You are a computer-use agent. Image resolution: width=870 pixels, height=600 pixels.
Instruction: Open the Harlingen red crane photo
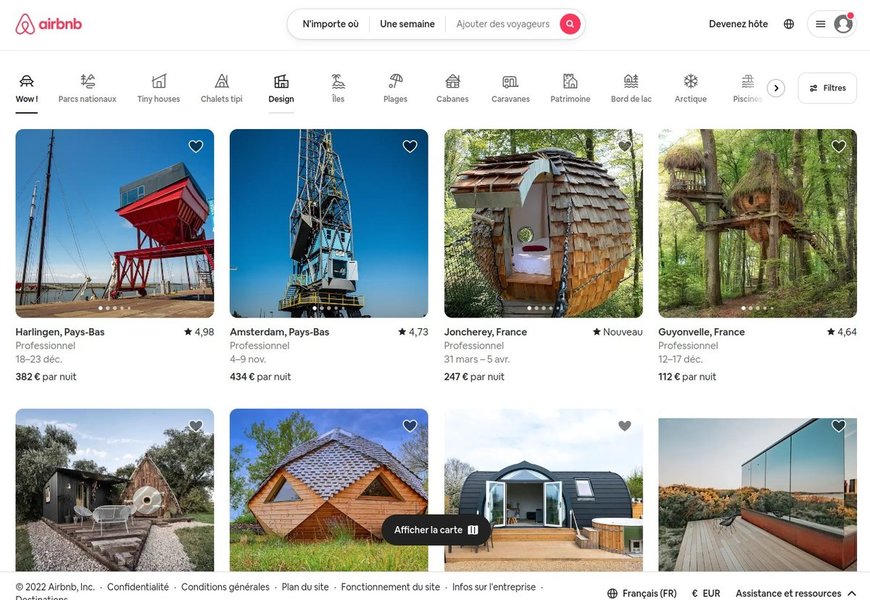click(115, 223)
